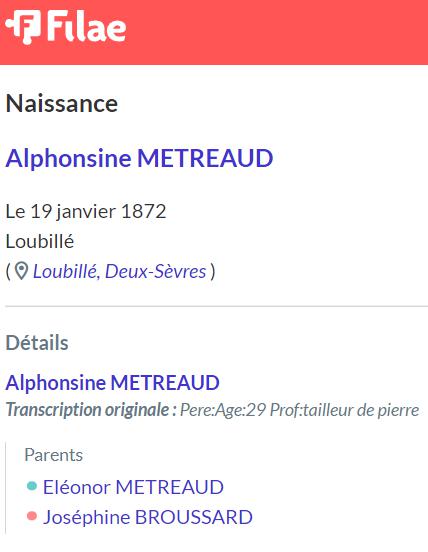Image resolution: width=428 pixels, height=552 pixels.
Task: Select the Naissance heading
Action: tap(62, 104)
